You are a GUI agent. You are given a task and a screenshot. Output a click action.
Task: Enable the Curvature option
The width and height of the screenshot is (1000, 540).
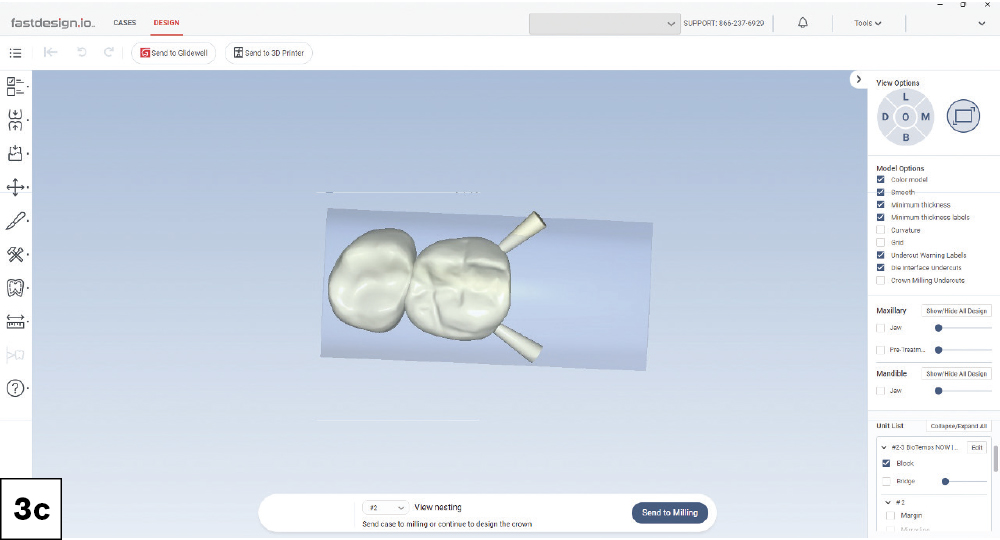click(x=881, y=230)
